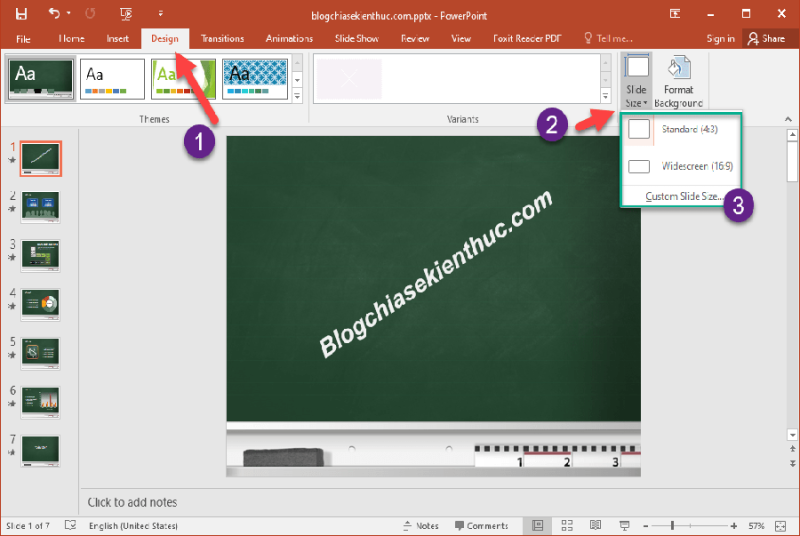Open Ribbon Display Options icon
Screen dimensions: 800x536
pos(674,14)
